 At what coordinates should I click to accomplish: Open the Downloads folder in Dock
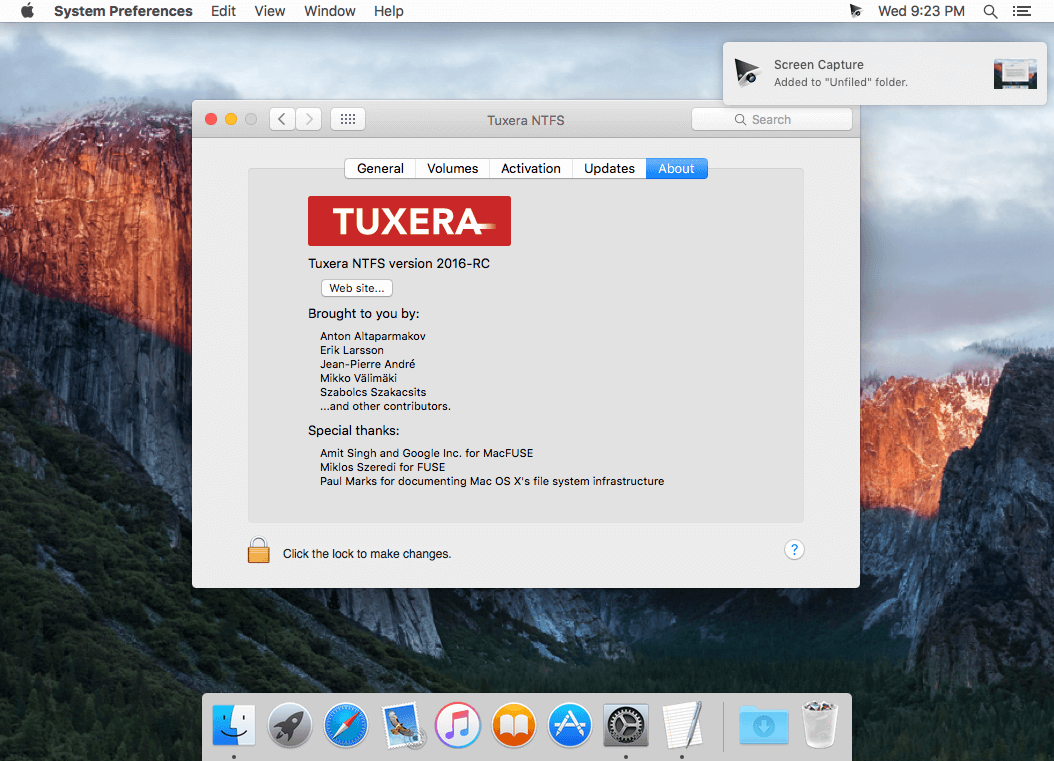pos(764,725)
